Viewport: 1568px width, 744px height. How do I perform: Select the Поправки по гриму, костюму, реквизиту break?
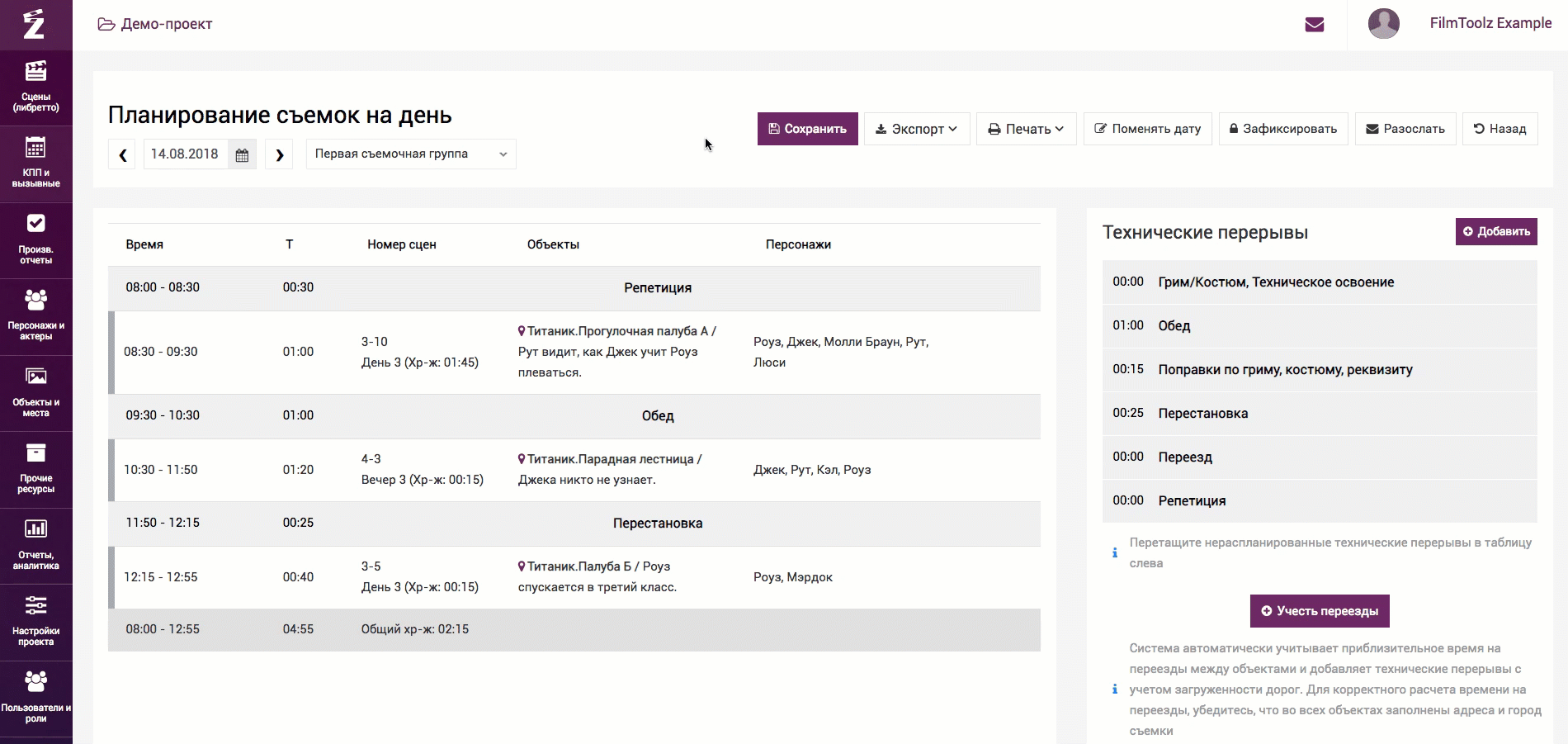tap(1320, 370)
